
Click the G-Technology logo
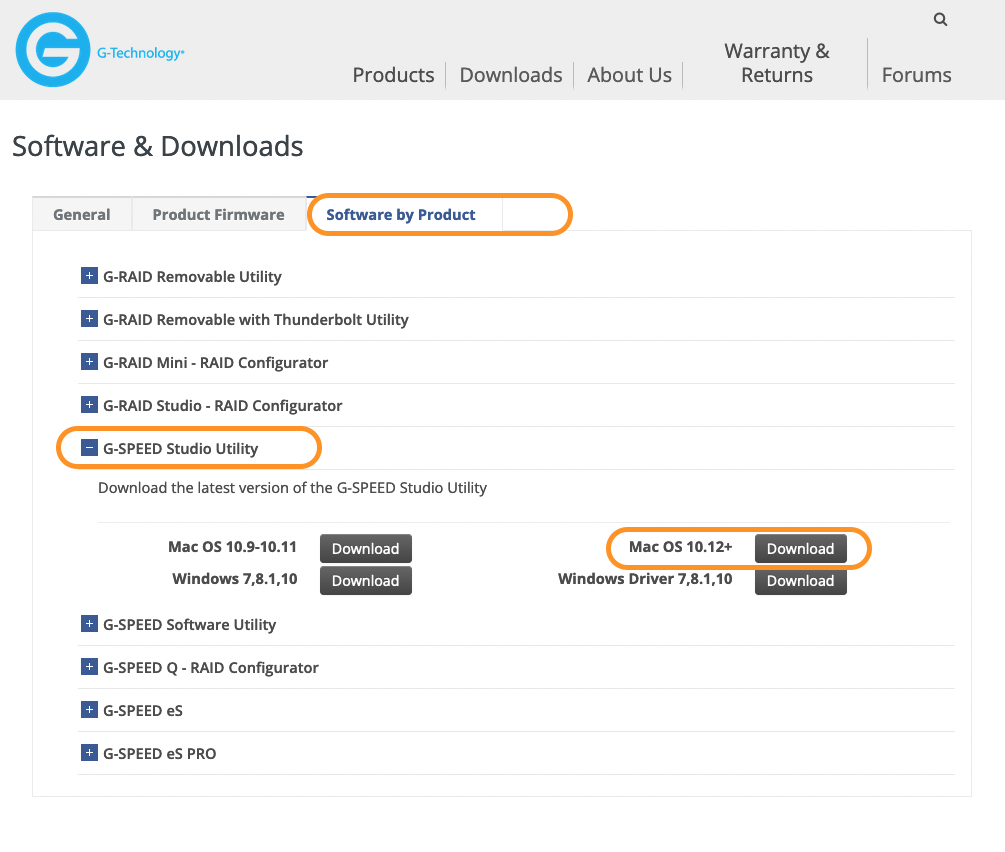point(99,50)
